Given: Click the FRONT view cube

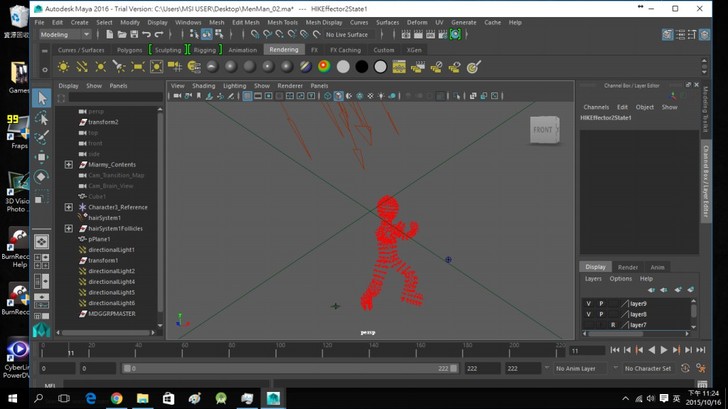Looking at the screenshot, I should (x=542, y=131).
